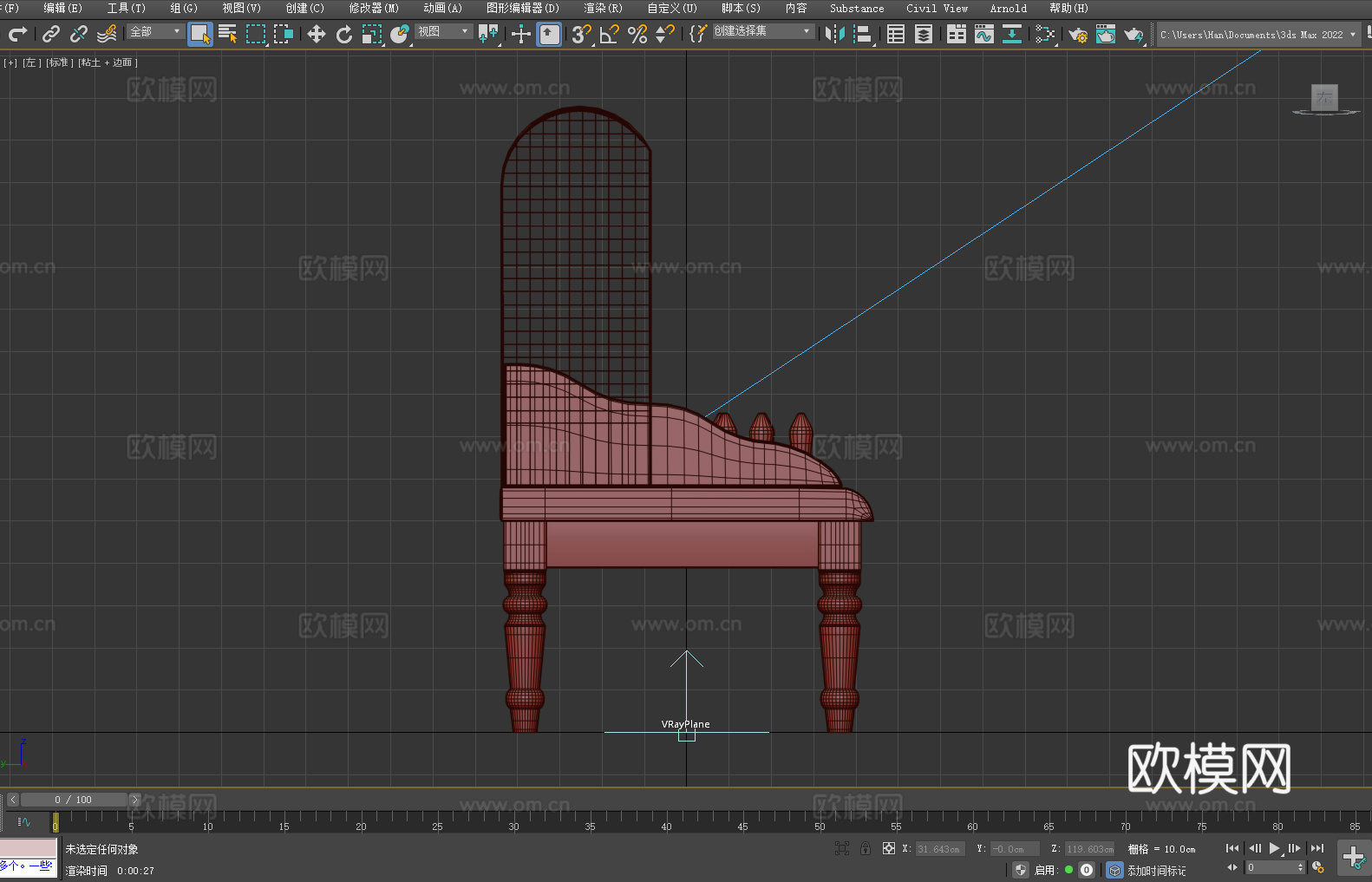Open the 渲染(R) menu
This screenshot has height=882, width=1372.
[603, 8]
